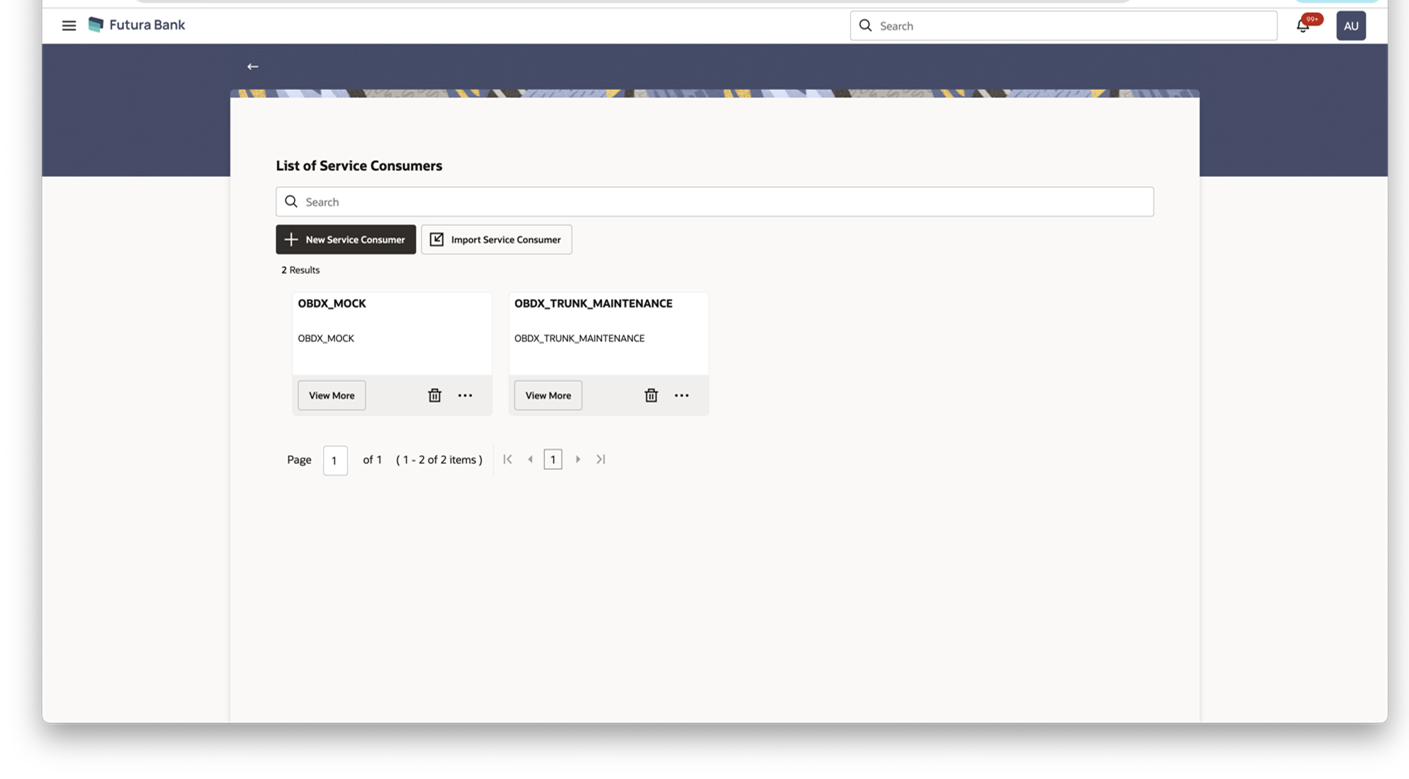Go to the previous page
This screenshot has height=779, width=1409.
530,459
